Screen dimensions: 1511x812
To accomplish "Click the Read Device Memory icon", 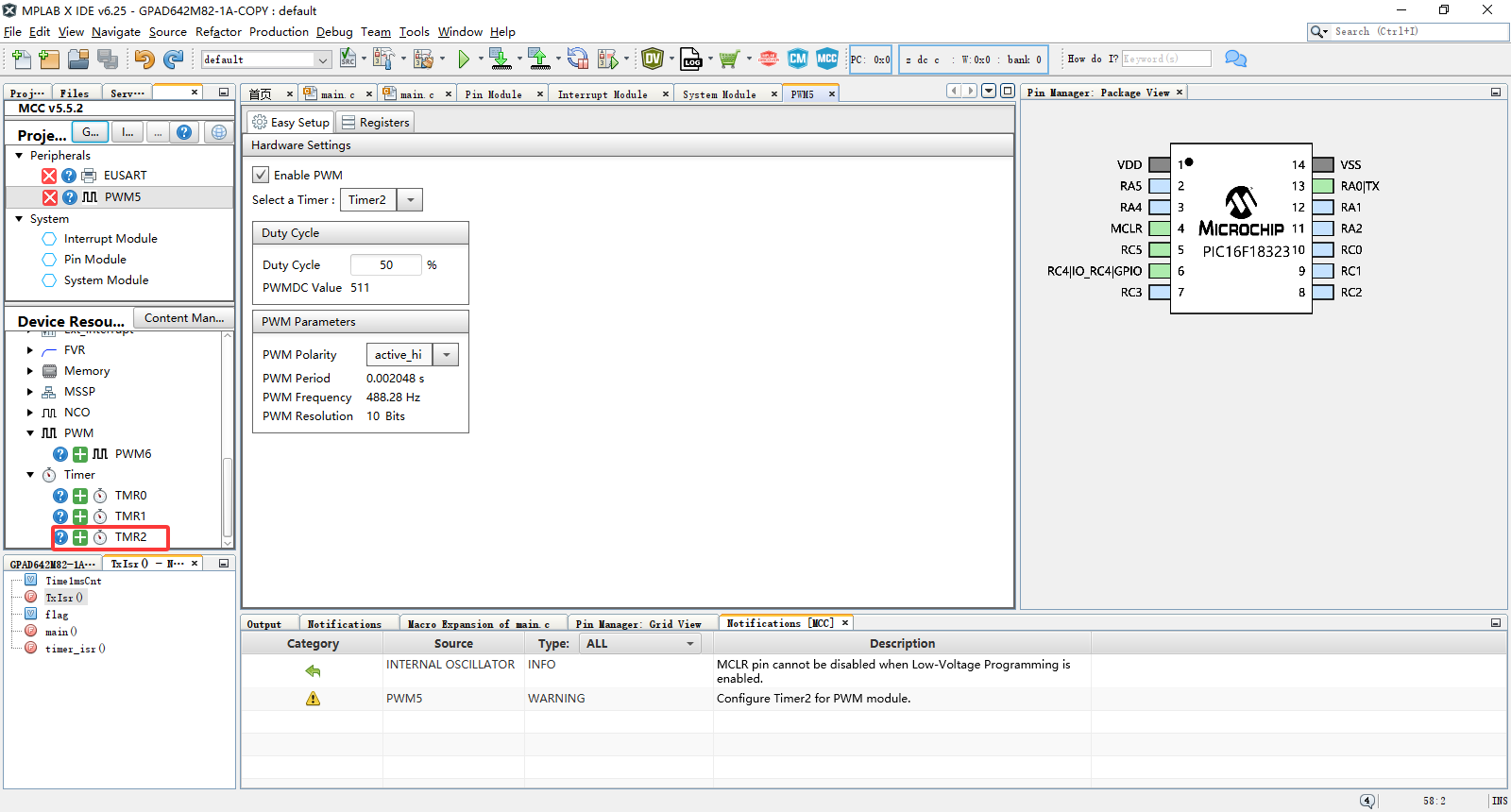I will point(539,59).
